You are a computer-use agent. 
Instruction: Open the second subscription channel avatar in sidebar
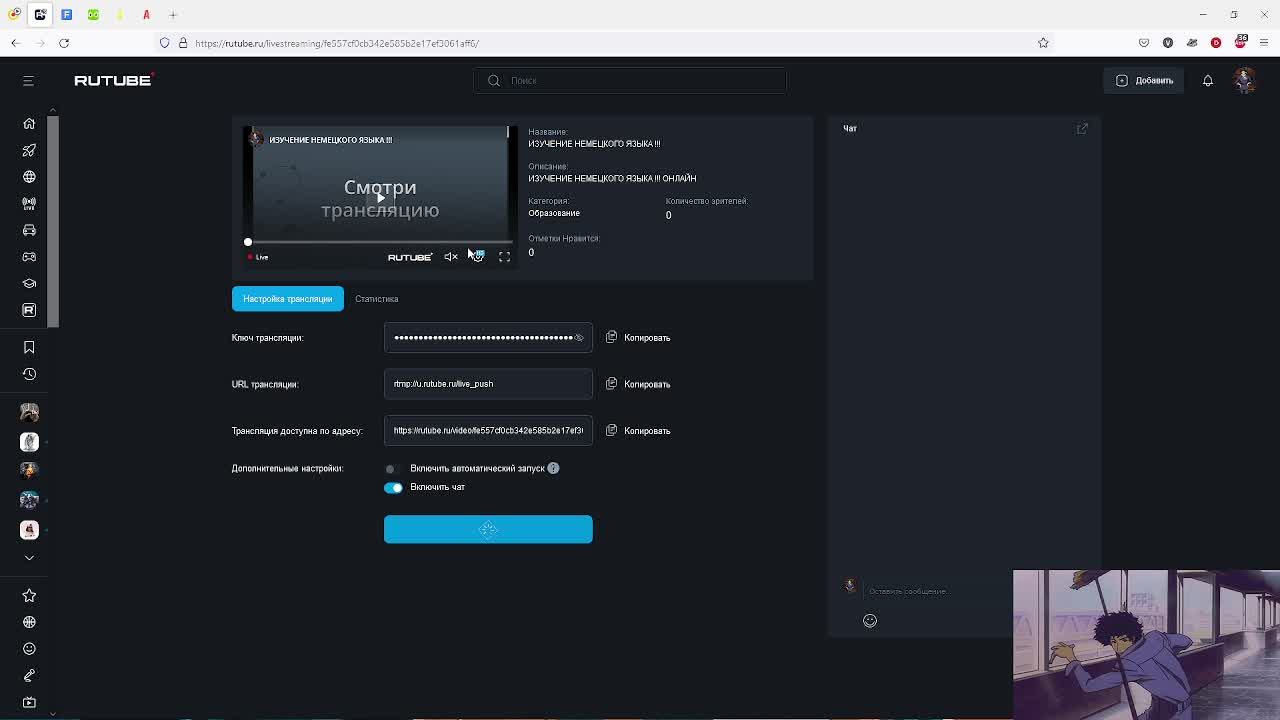(29, 441)
